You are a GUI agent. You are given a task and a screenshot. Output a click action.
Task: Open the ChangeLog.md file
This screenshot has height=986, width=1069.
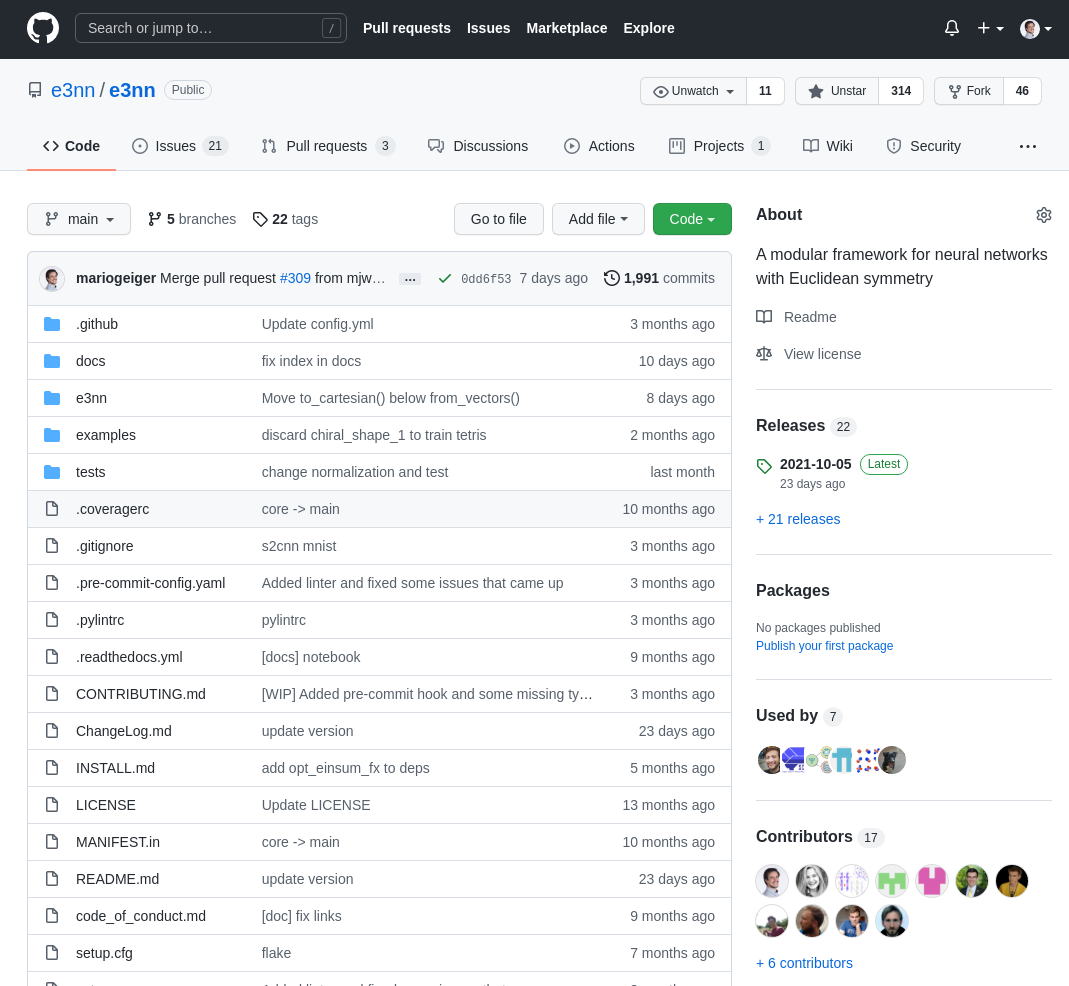[x=124, y=731]
